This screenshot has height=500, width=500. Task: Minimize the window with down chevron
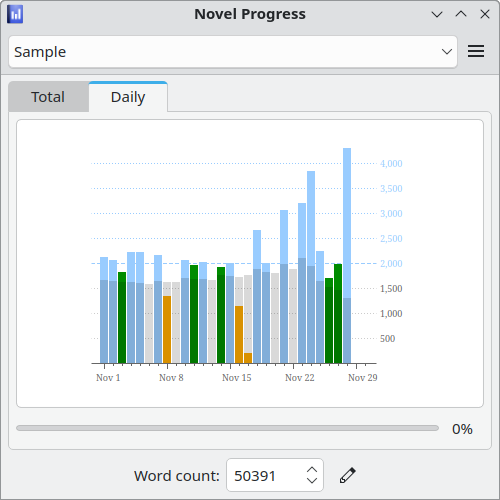tap(437, 14)
